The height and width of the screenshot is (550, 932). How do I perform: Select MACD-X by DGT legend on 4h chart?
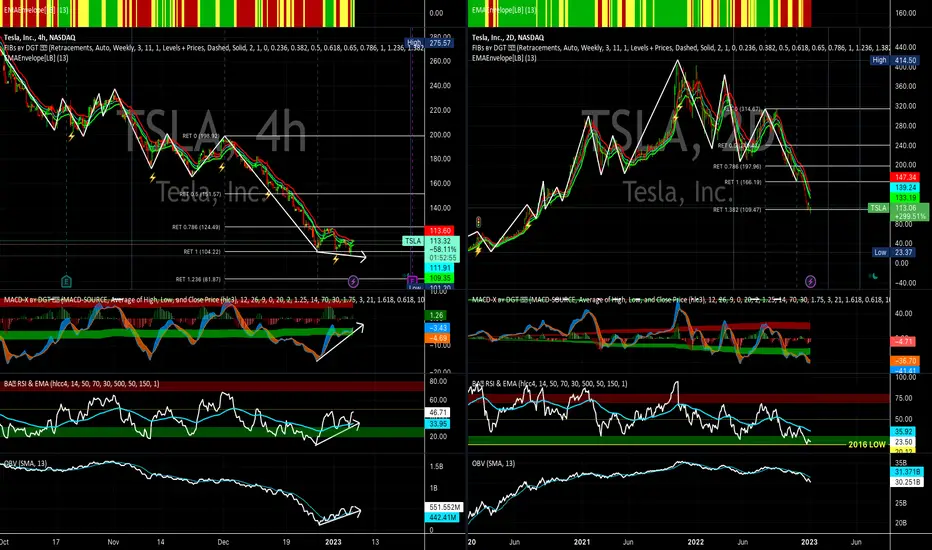tap(214, 300)
